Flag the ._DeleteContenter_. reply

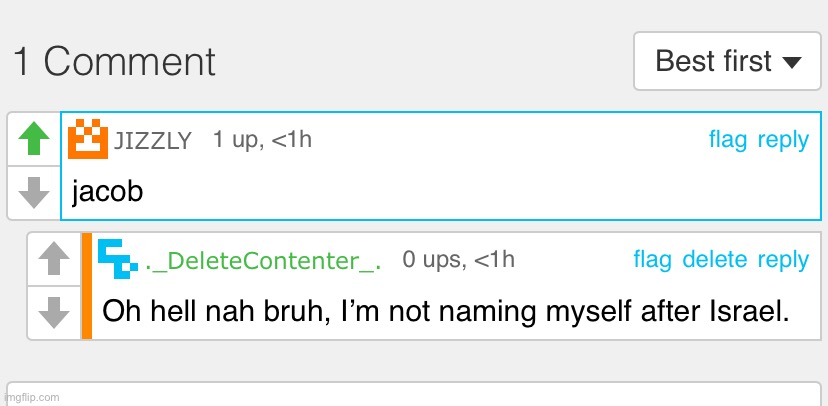click(653, 259)
